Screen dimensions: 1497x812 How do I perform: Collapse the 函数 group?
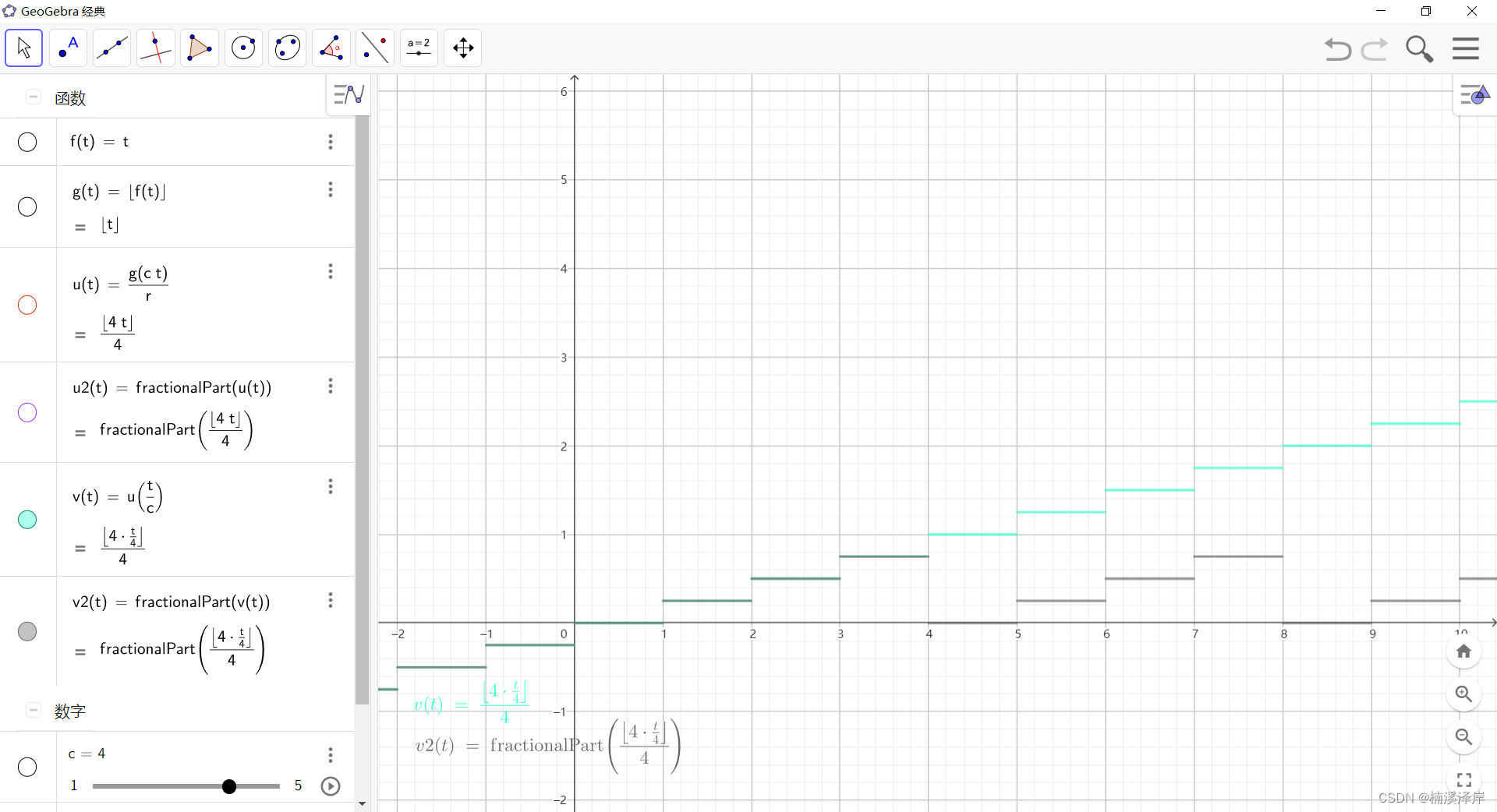(33, 97)
